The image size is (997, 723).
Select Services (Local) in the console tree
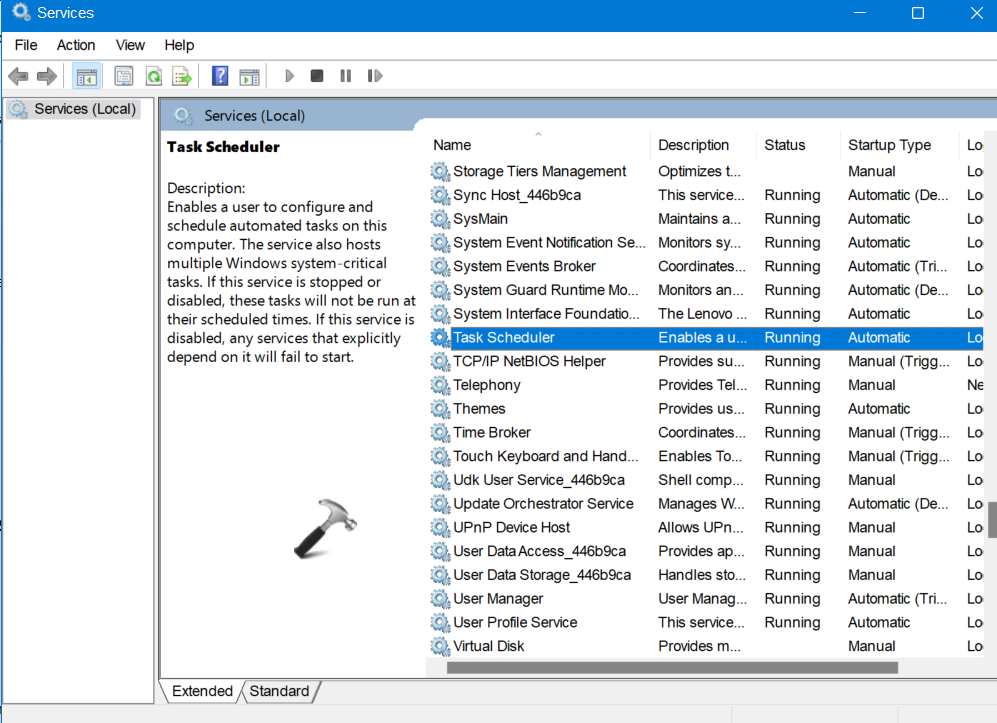tap(84, 109)
